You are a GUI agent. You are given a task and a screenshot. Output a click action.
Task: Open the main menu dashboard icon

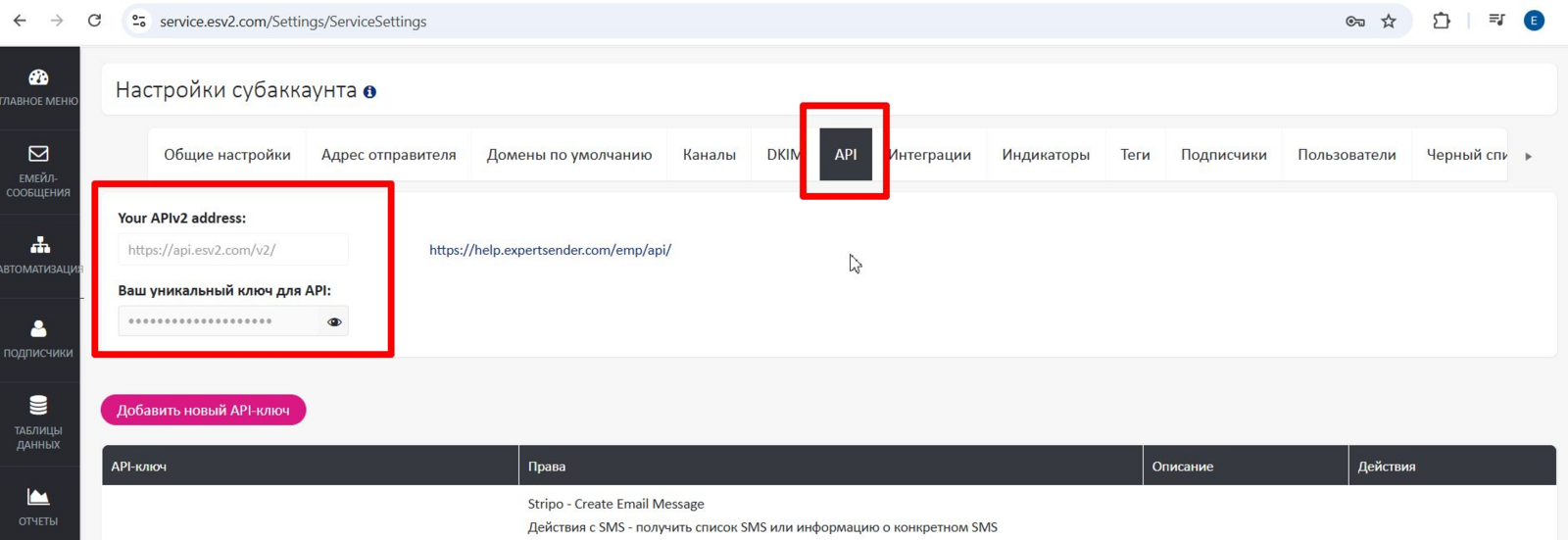coord(38,78)
